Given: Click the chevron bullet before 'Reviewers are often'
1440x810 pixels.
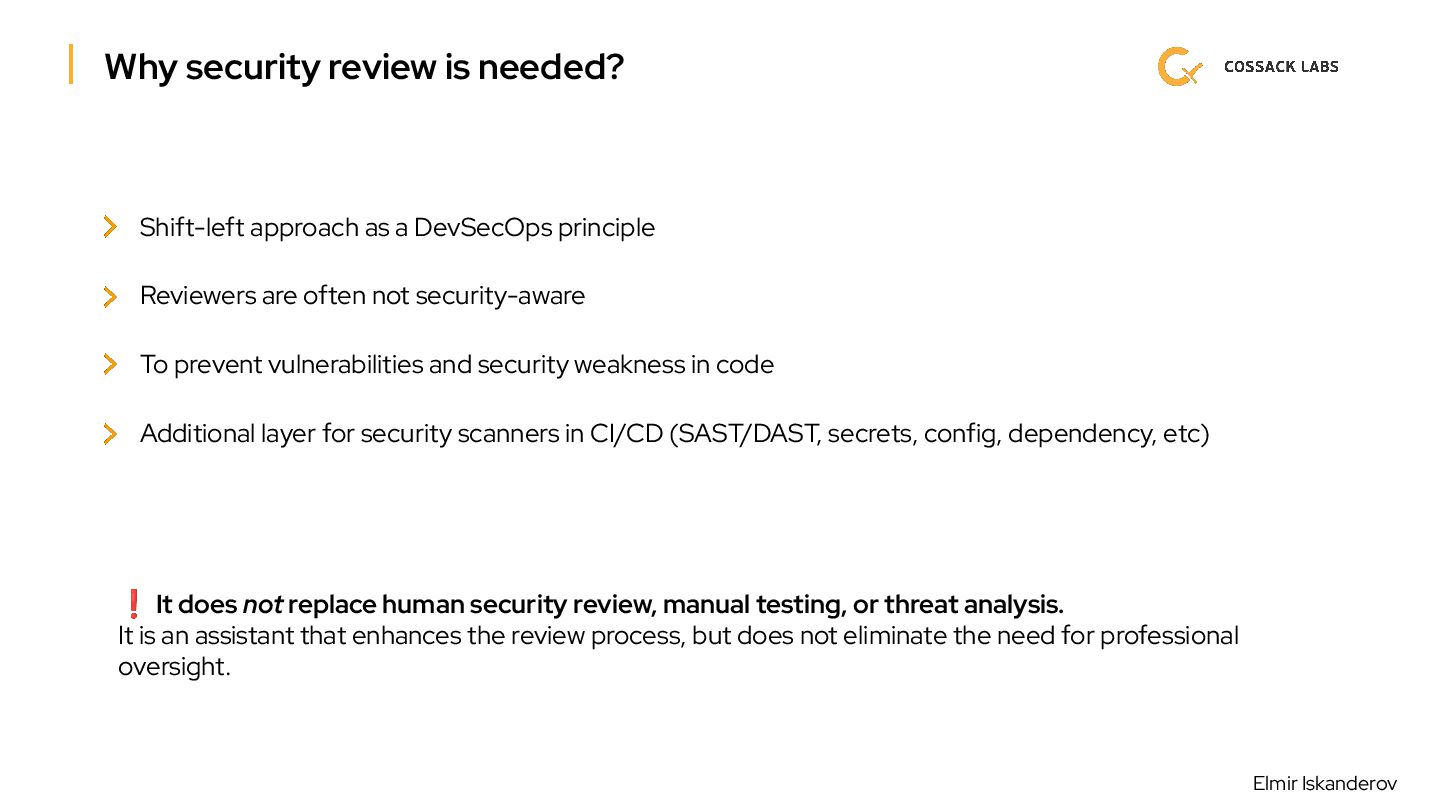Looking at the screenshot, I should point(110,296).
